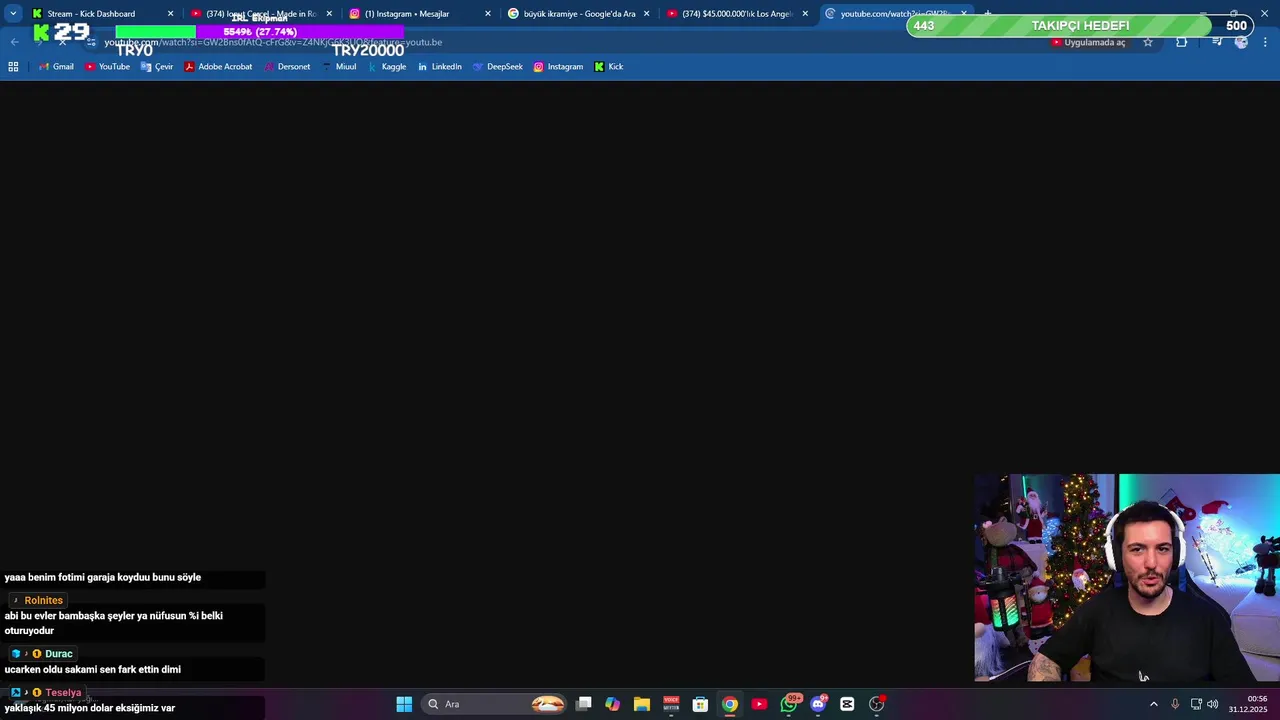Go back with the browser back arrow
This screenshot has width=1280, height=720.
coord(14,42)
